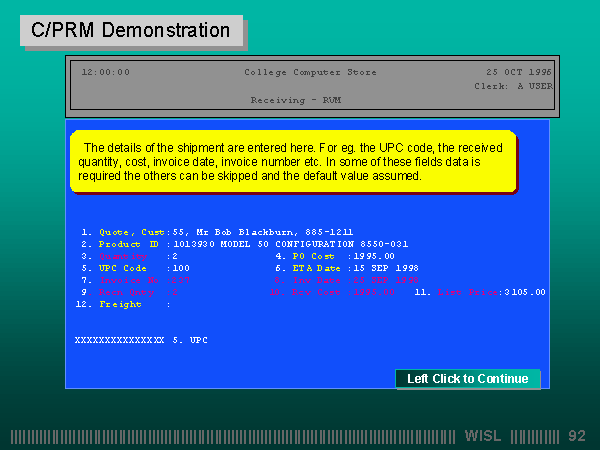Click the Left Click to Continue button
The width and height of the screenshot is (600, 450).
pyautogui.click(x=467, y=379)
